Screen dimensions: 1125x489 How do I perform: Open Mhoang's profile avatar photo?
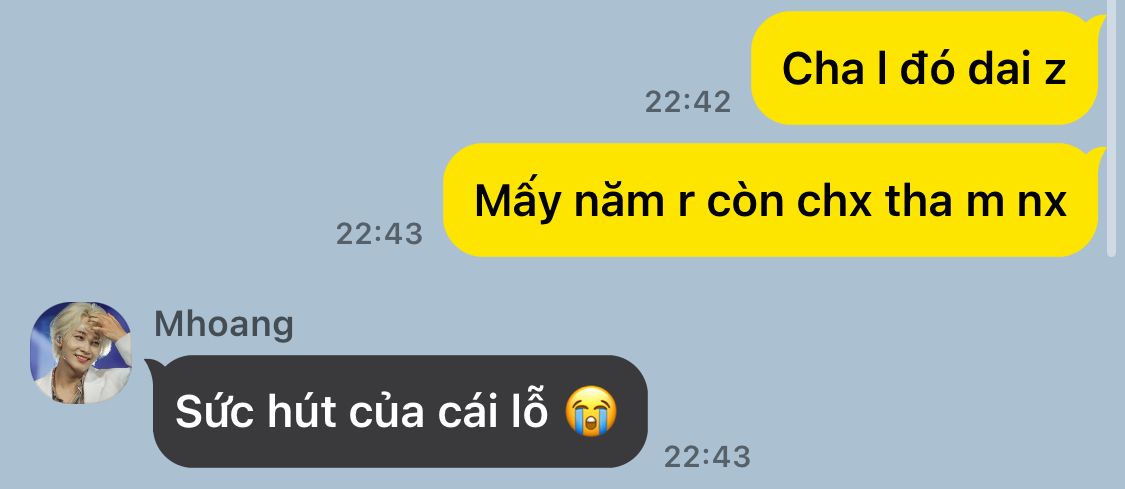80,352
